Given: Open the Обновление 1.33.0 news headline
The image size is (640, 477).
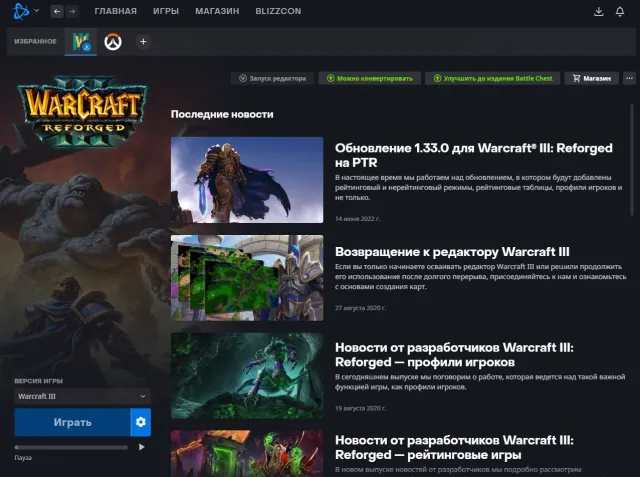Looking at the screenshot, I should (473, 155).
